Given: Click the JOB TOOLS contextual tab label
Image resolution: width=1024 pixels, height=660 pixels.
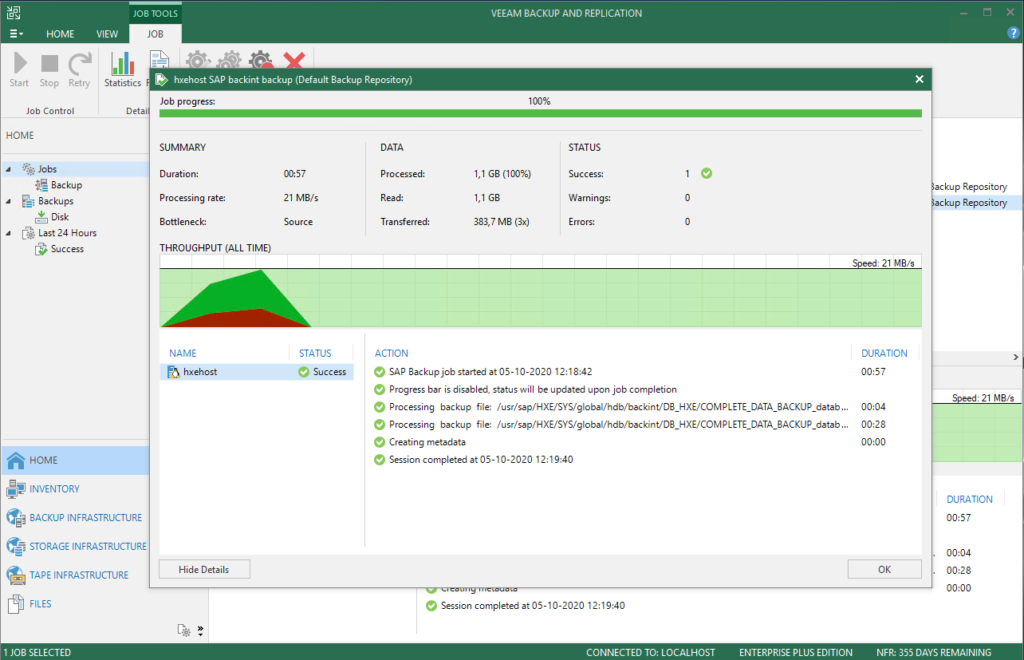Looking at the screenshot, I should [x=155, y=13].
